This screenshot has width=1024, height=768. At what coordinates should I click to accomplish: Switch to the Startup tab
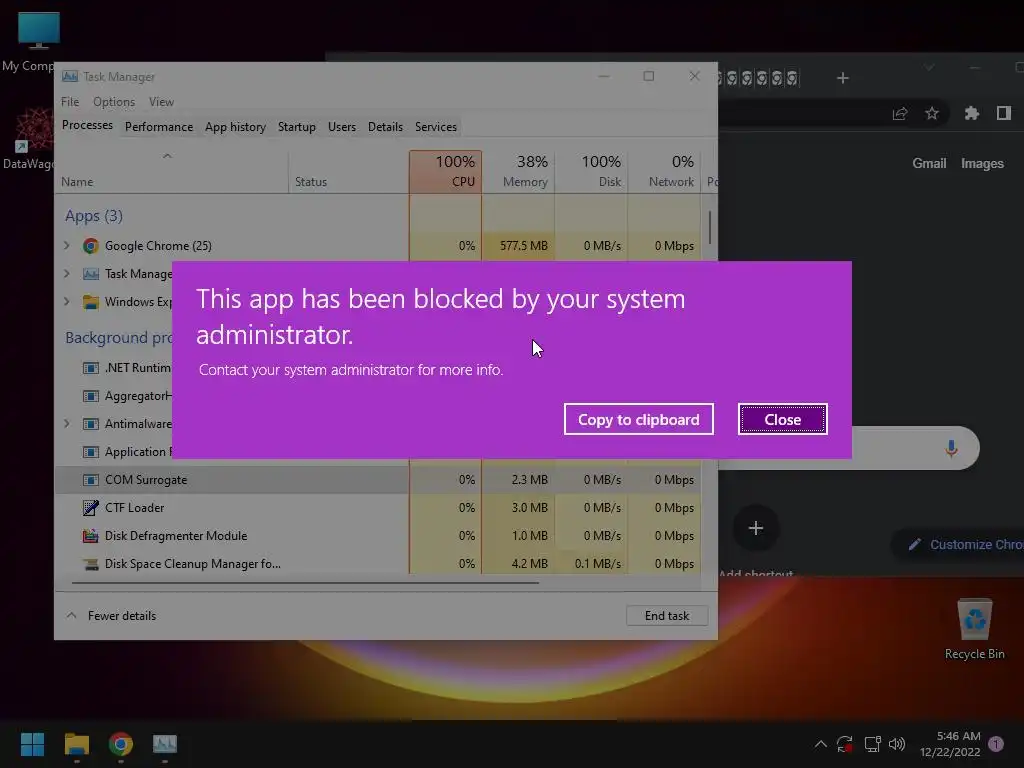296,127
